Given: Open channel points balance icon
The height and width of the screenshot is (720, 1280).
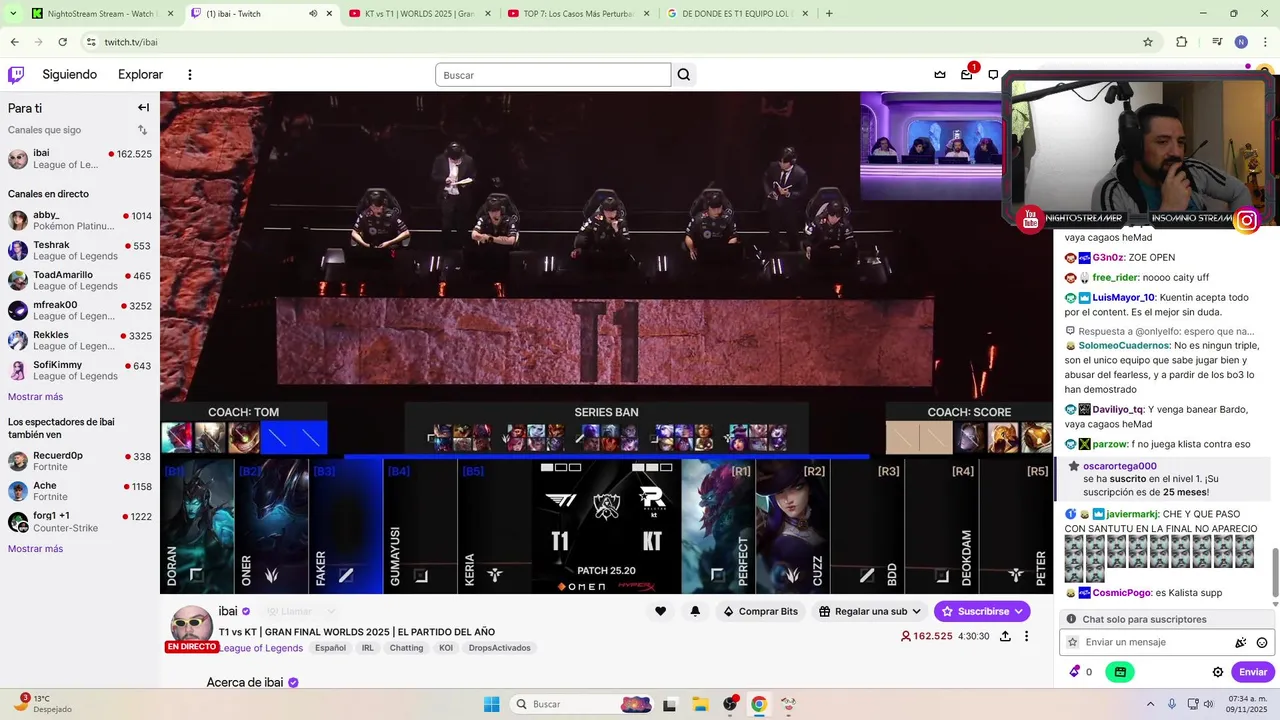Looking at the screenshot, I should [1080, 672].
